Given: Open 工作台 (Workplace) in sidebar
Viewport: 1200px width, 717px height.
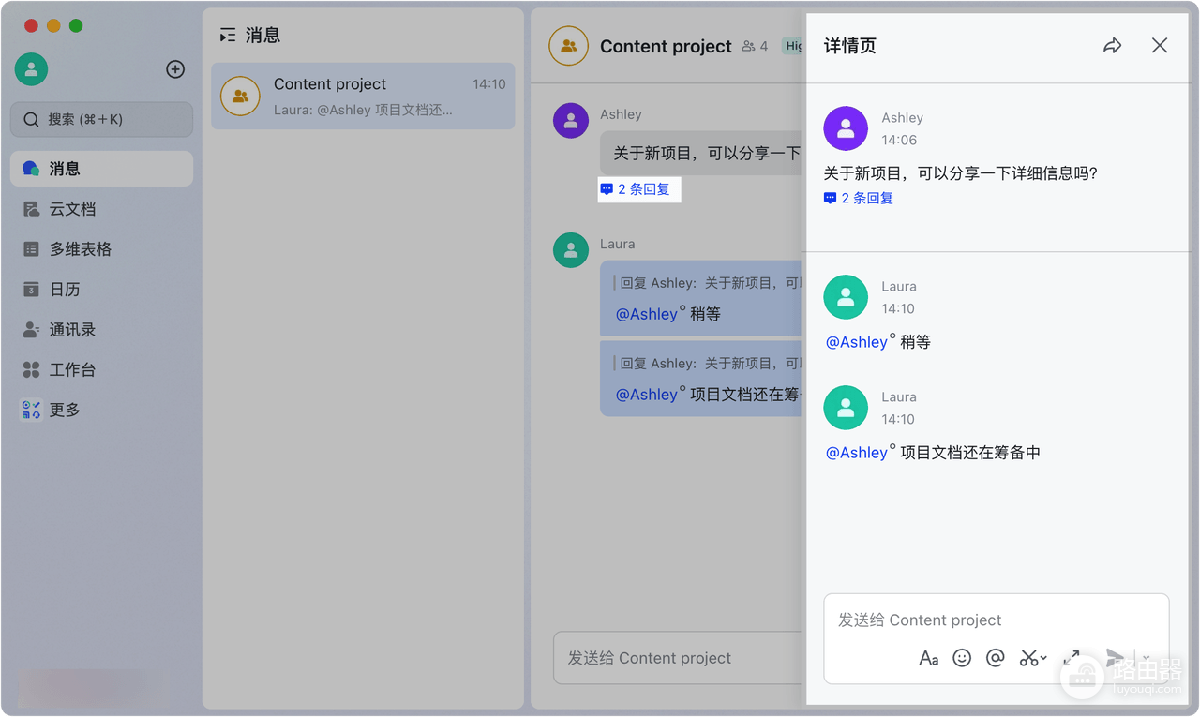Looking at the screenshot, I should (101, 370).
